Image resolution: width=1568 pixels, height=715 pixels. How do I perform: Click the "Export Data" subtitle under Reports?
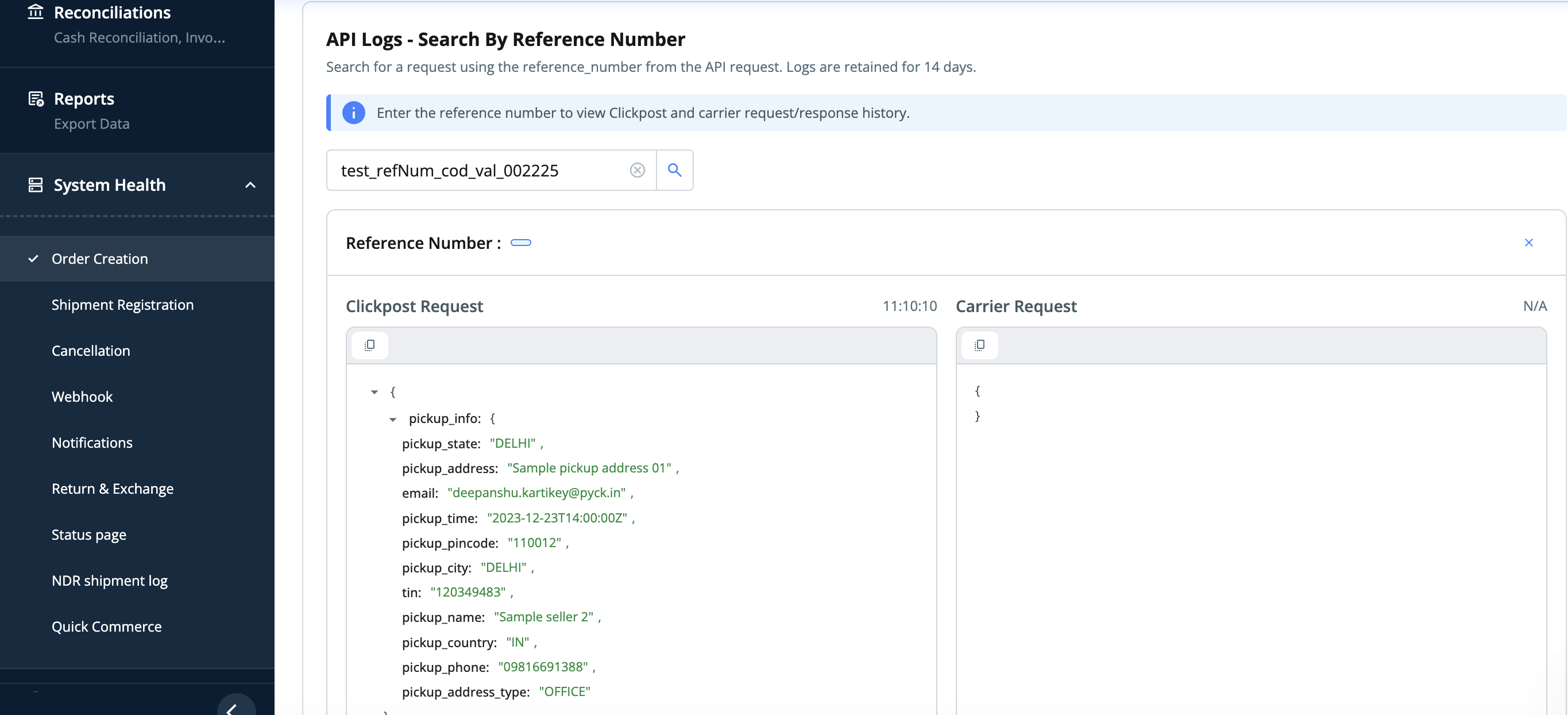(91, 124)
